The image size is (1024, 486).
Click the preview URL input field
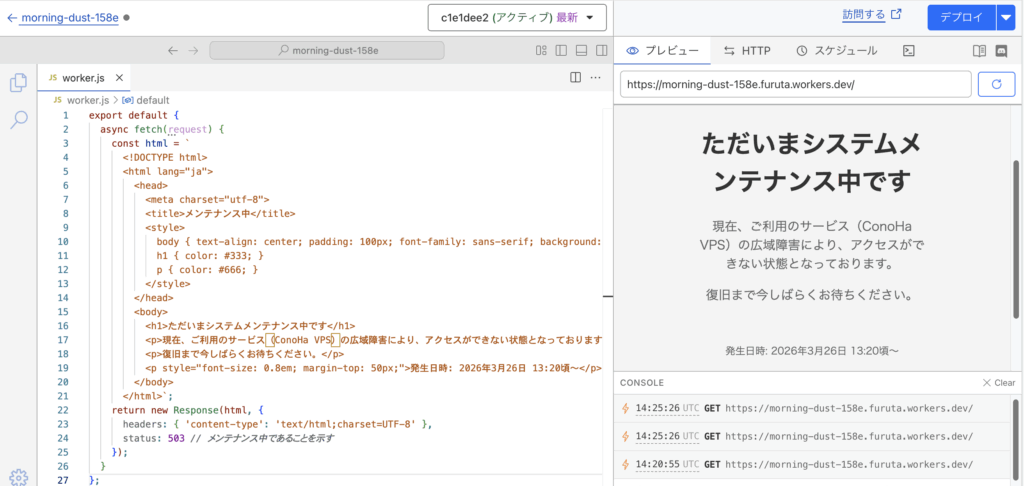pos(795,84)
